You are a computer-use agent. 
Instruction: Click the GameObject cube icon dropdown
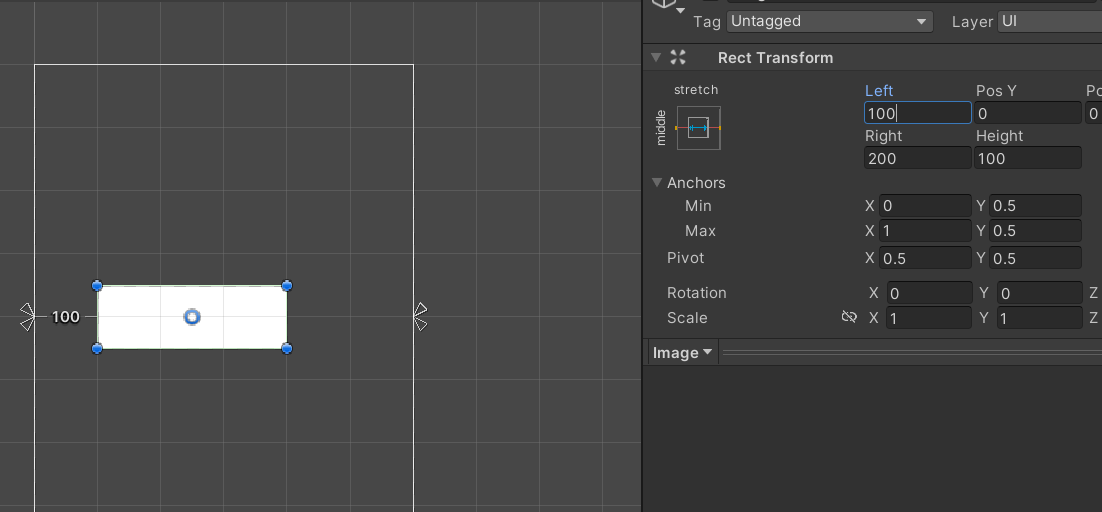tap(668, 5)
